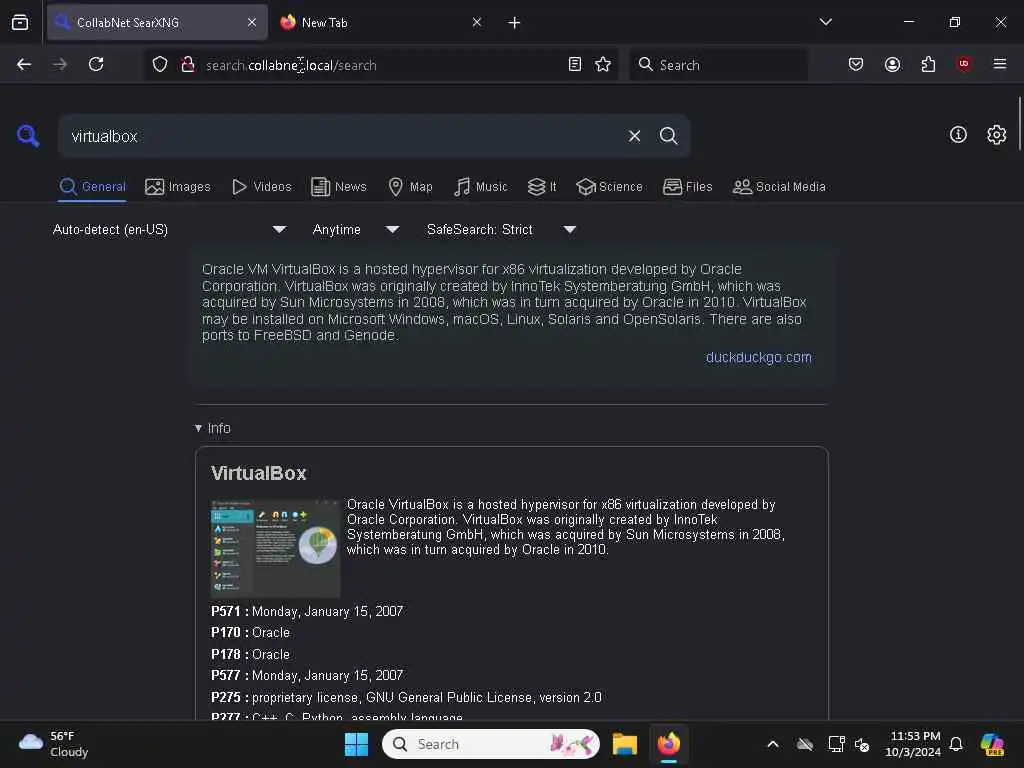Switch to the New Tab tab
This screenshot has height=768, width=1024.
[x=382, y=23]
